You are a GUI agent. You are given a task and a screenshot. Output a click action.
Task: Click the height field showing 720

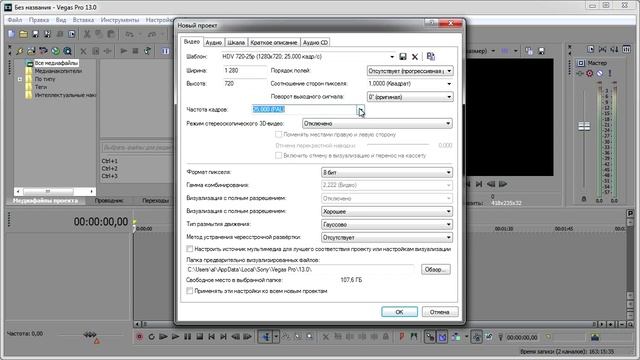244,84
